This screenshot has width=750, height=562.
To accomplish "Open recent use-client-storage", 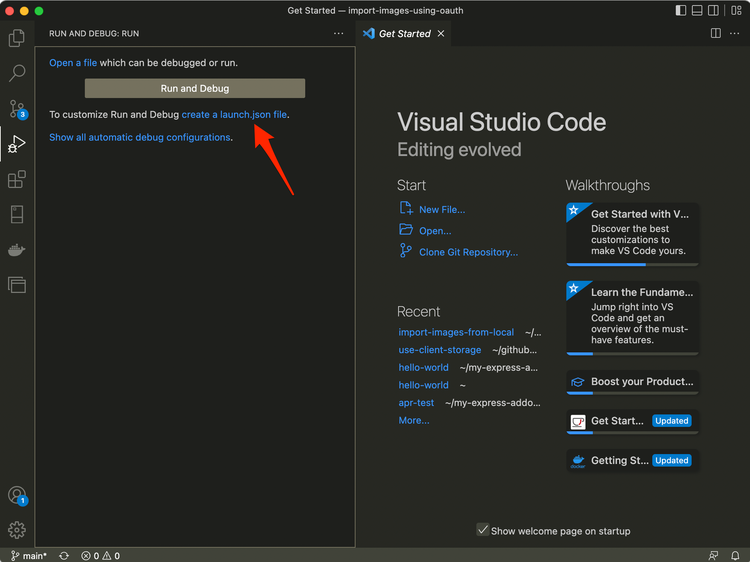I will (x=440, y=350).
